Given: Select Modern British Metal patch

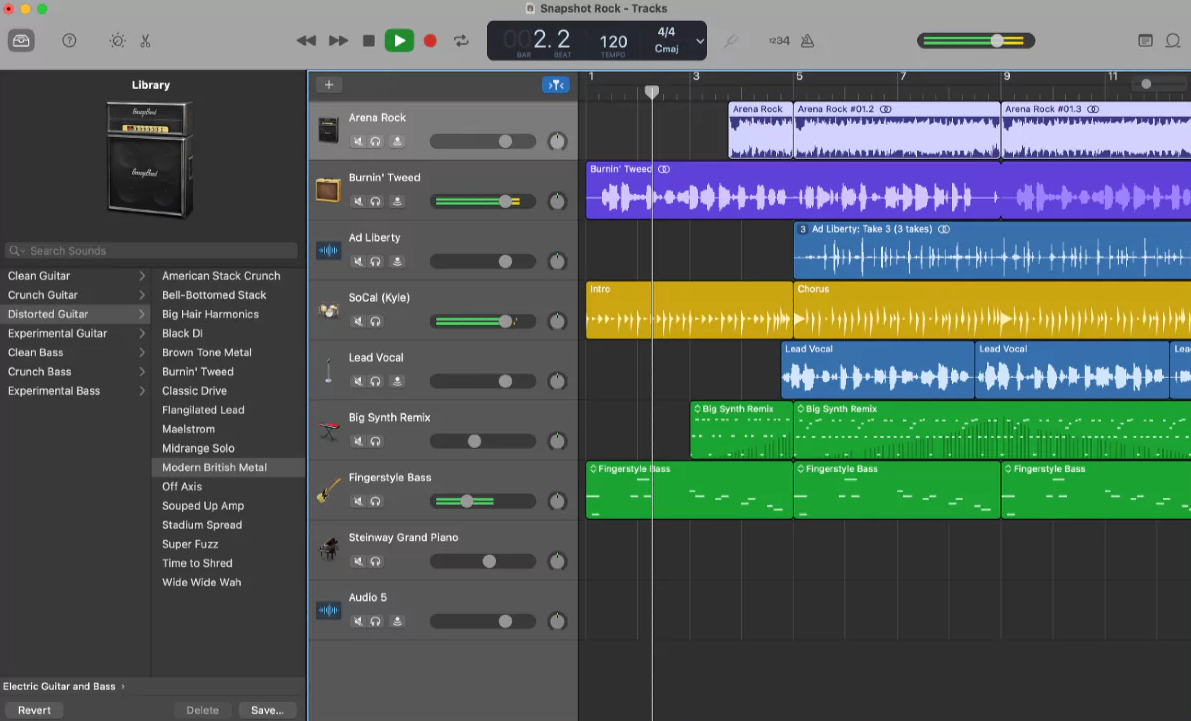Looking at the screenshot, I should point(214,467).
